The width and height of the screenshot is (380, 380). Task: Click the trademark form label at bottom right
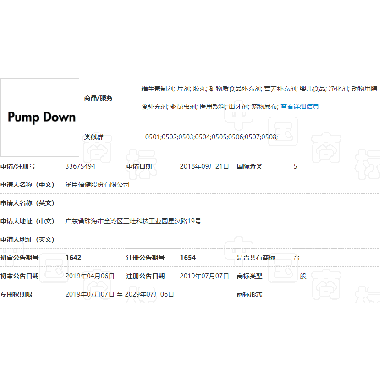[x=249, y=294]
